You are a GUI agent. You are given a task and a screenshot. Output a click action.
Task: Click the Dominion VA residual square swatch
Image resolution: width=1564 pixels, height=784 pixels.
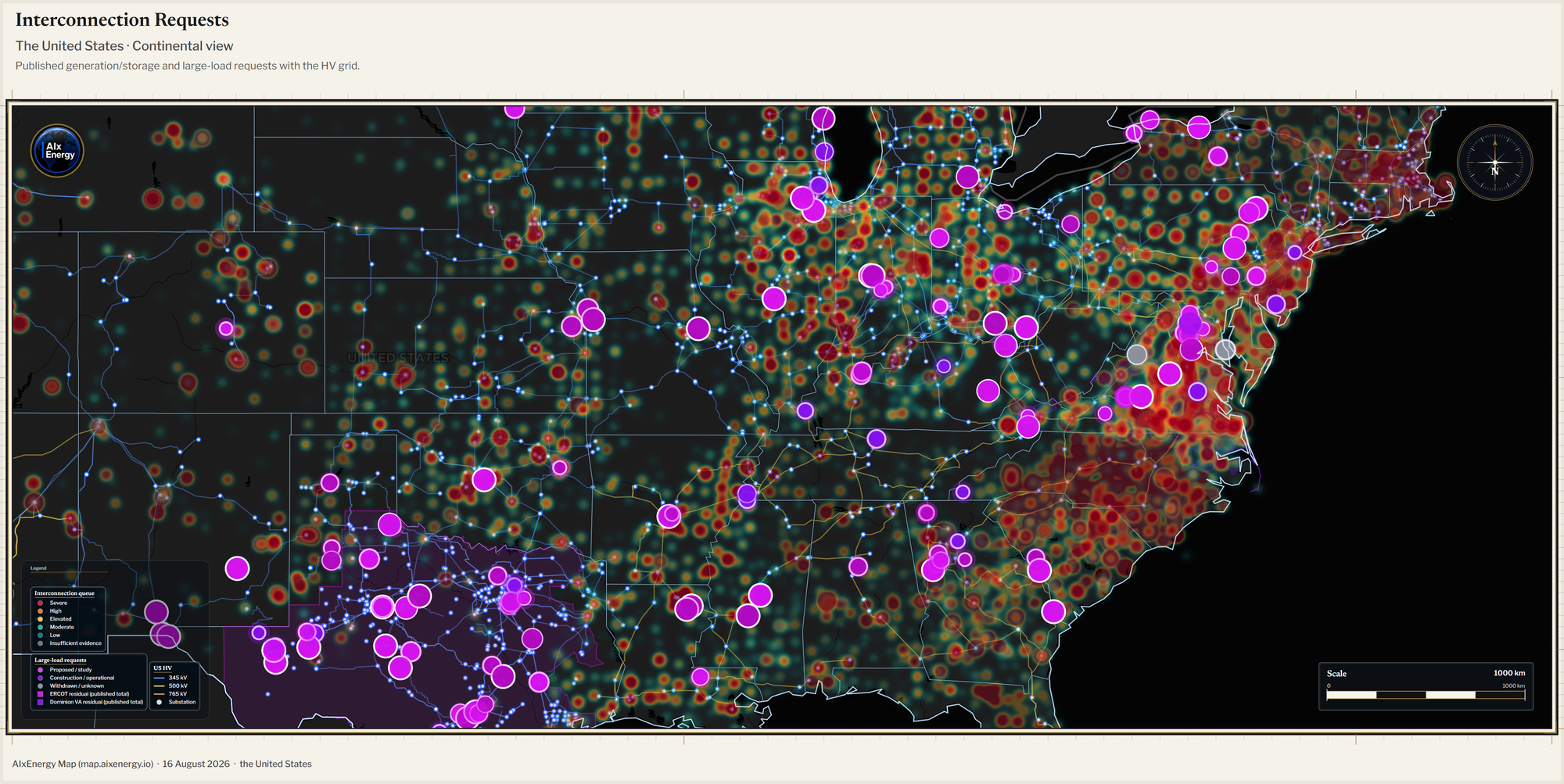(x=40, y=702)
